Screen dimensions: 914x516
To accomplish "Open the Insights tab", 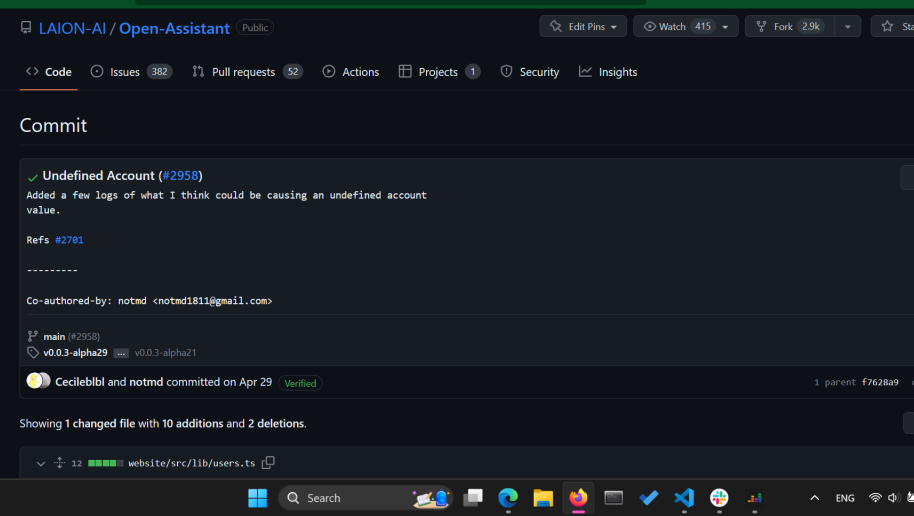I will click(607, 72).
